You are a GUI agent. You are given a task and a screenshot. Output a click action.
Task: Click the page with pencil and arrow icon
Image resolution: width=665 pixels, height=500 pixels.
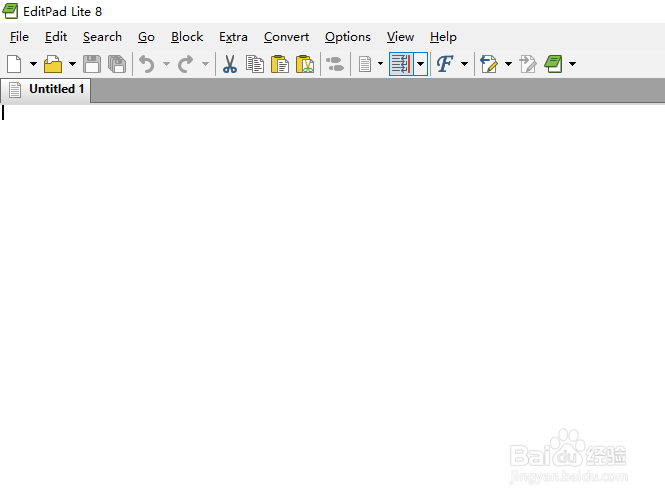point(489,64)
